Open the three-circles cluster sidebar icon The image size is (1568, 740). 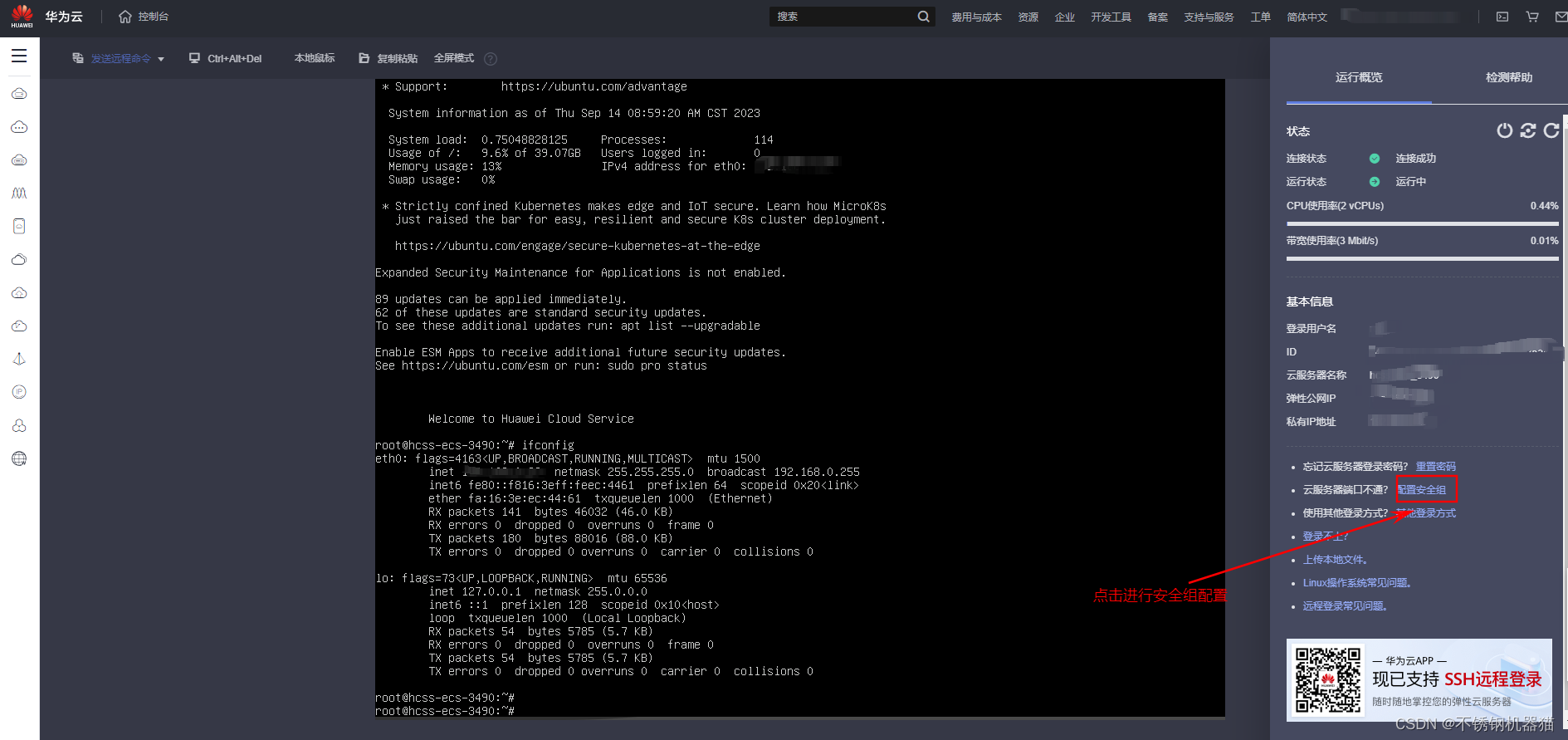click(19, 425)
